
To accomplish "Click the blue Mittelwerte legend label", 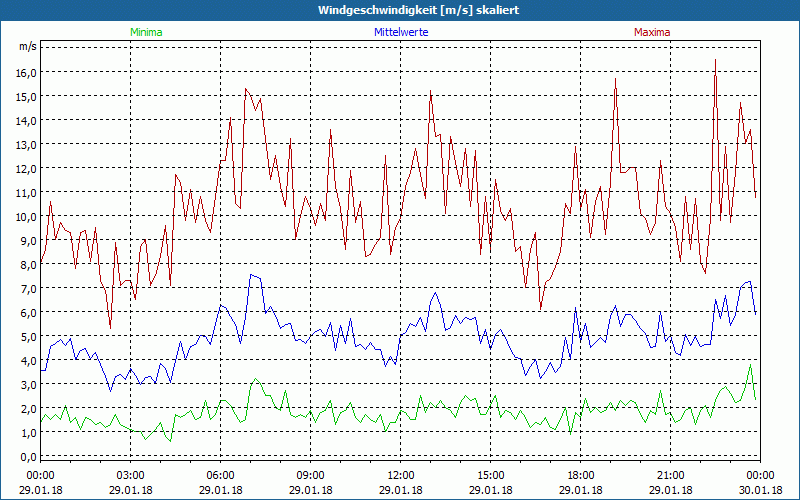I will pos(401,32).
